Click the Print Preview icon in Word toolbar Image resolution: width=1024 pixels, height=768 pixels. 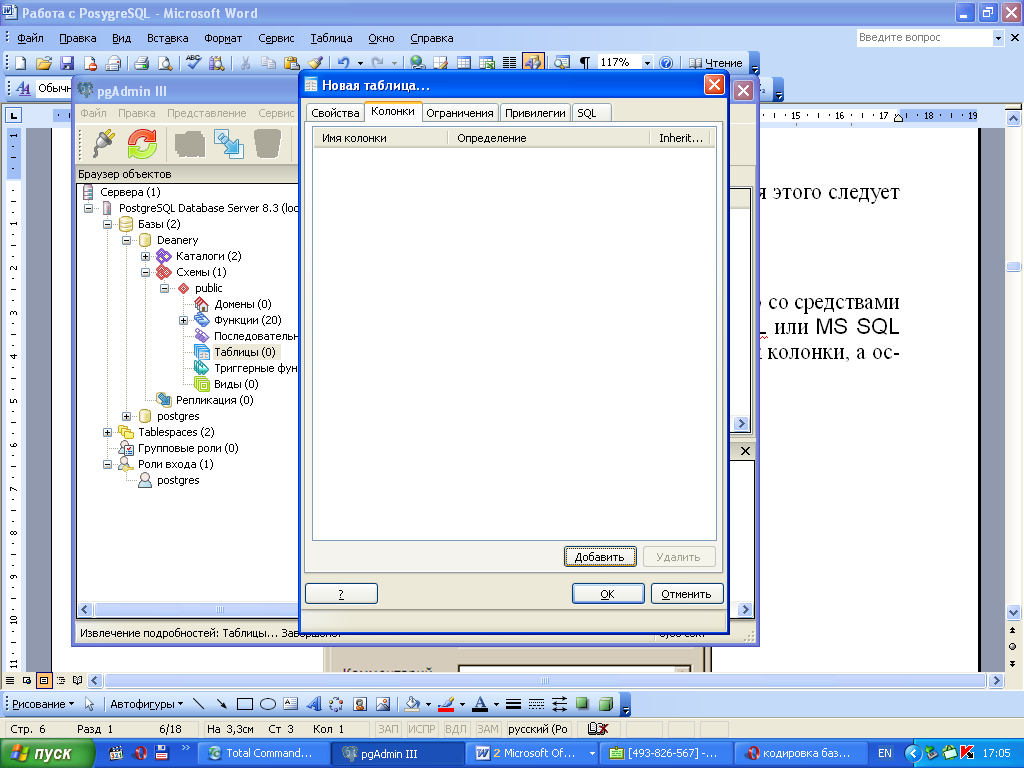165,63
